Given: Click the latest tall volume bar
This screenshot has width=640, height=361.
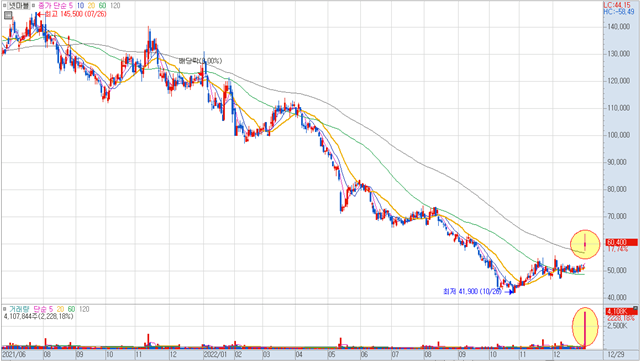Looking at the screenshot, I should [x=585, y=330].
